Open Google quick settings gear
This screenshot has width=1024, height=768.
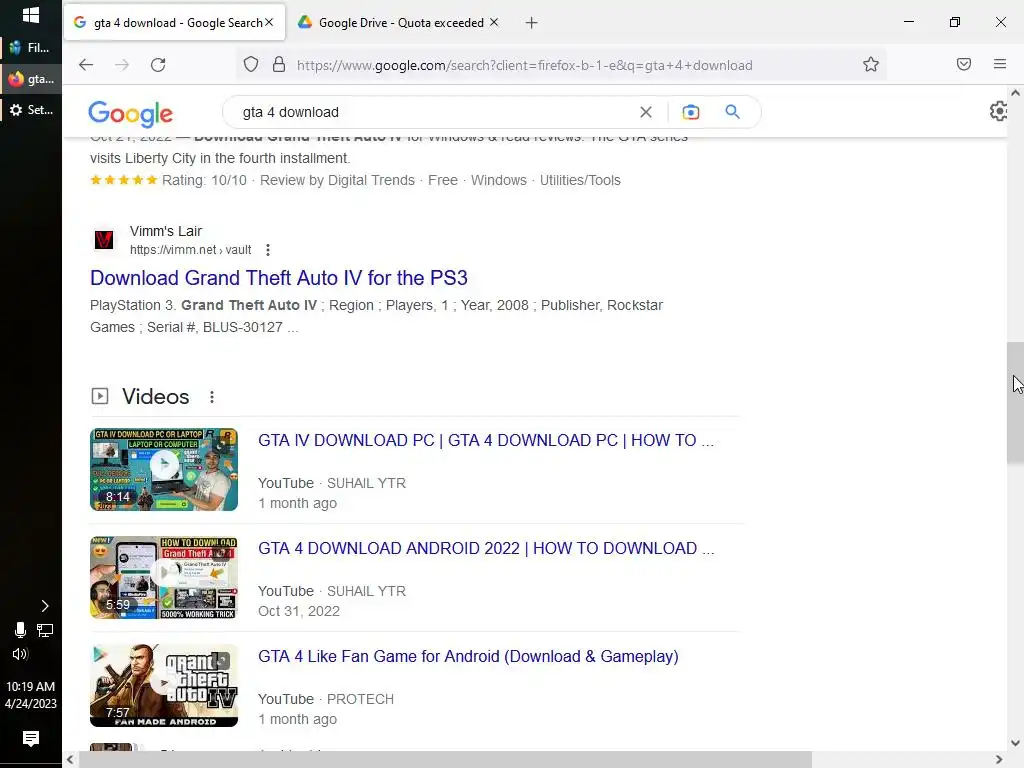999,112
